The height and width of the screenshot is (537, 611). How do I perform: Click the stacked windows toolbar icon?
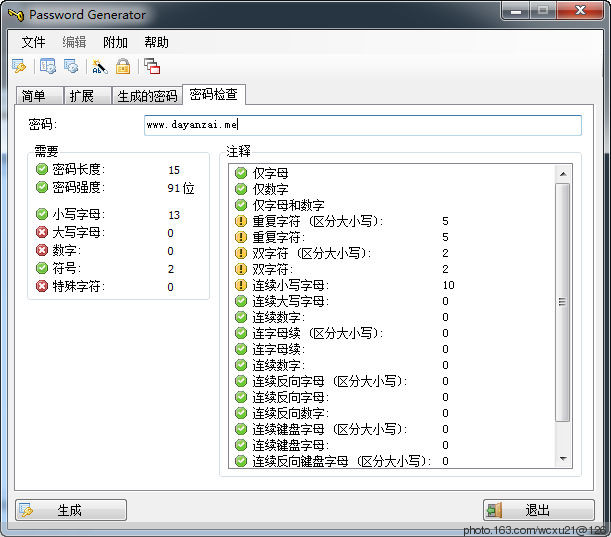(x=152, y=67)
